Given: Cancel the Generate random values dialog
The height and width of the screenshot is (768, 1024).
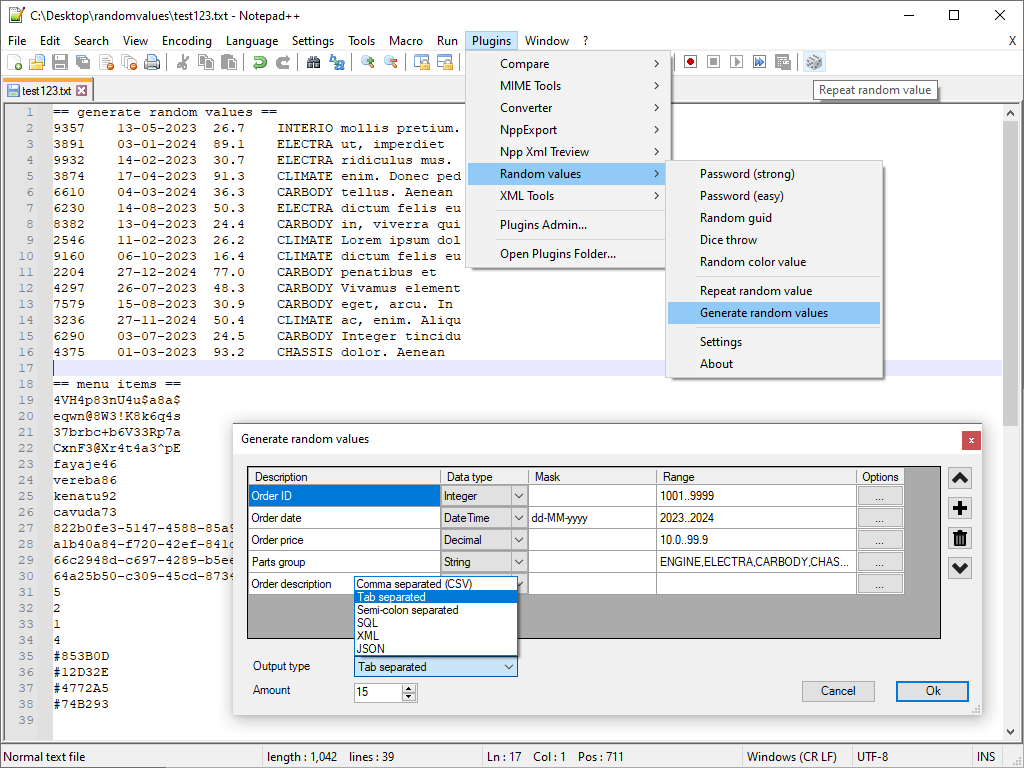Looking at the screenshot, I should (838, 691).
